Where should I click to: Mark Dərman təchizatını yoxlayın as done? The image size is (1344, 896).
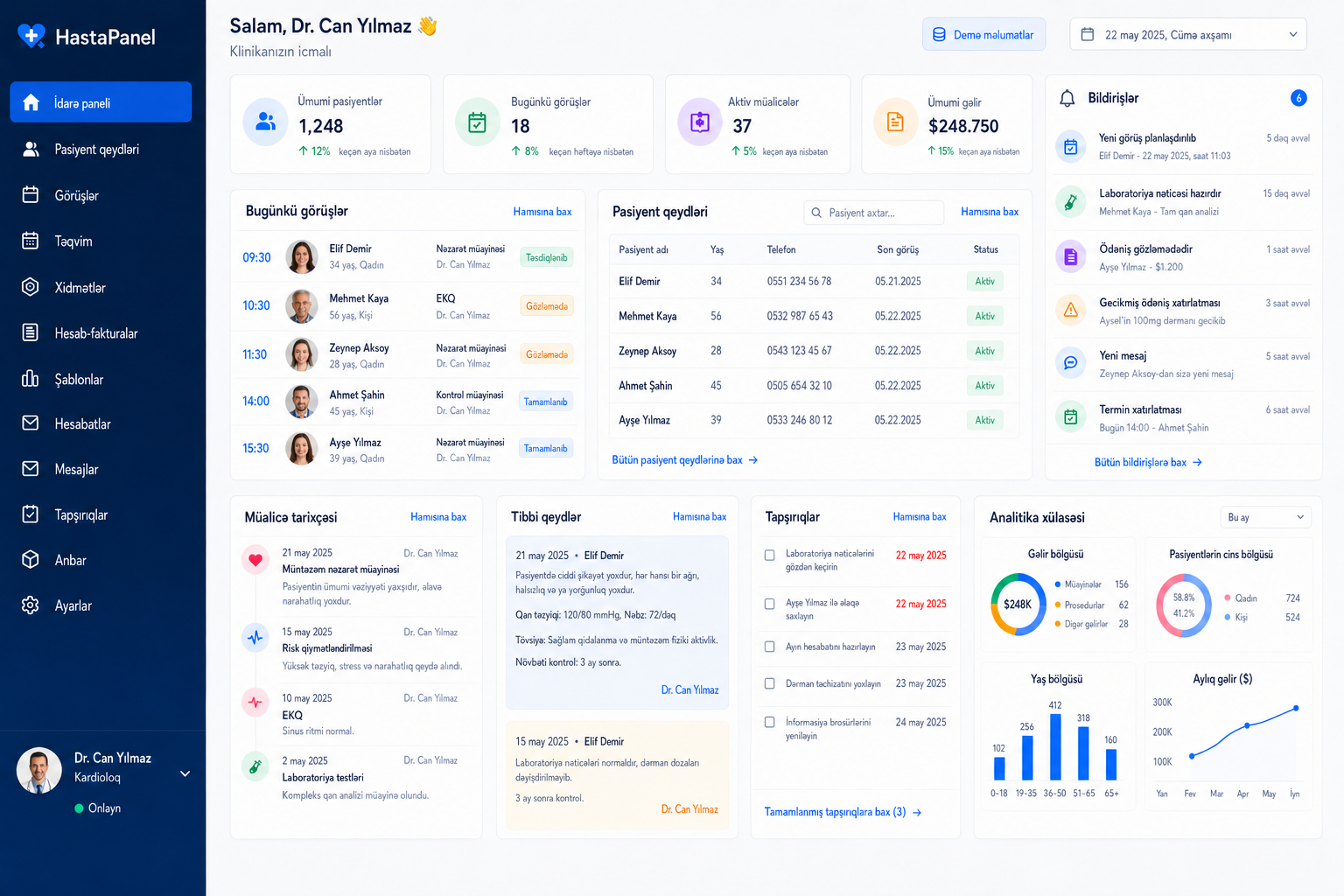[770, 683]
